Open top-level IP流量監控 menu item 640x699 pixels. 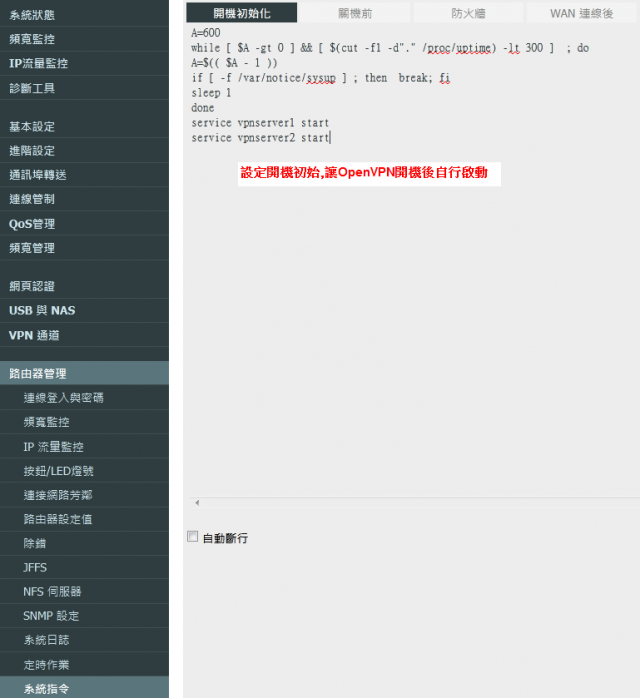coord(84,63)
